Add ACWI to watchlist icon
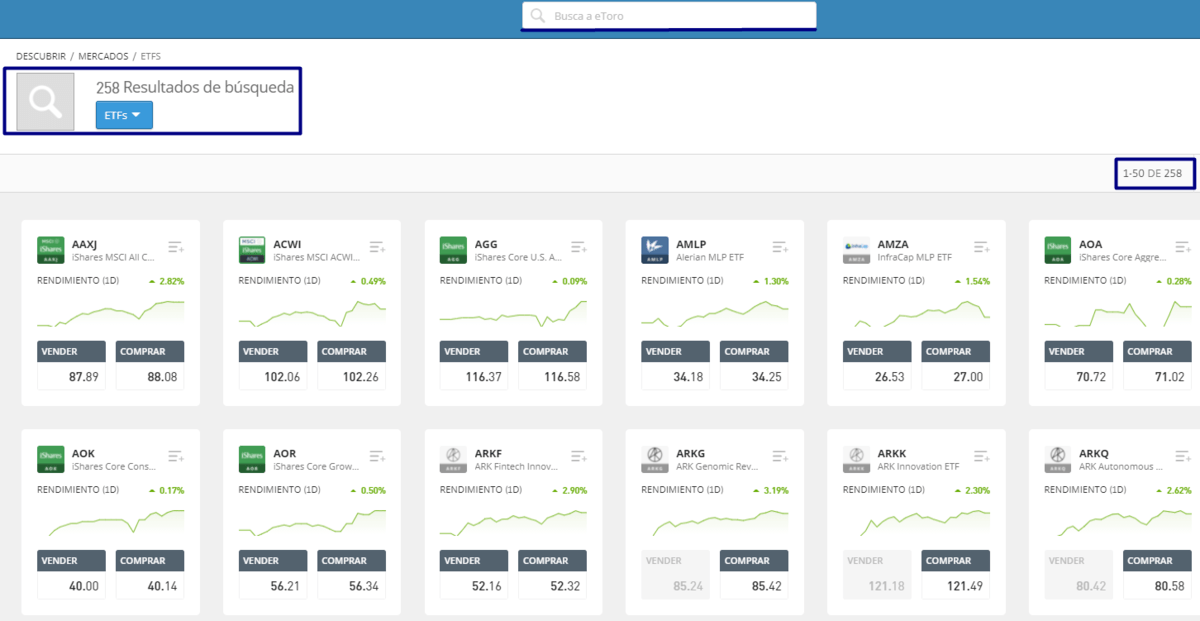Screen dimensions: 1200x621 [377, 247]
